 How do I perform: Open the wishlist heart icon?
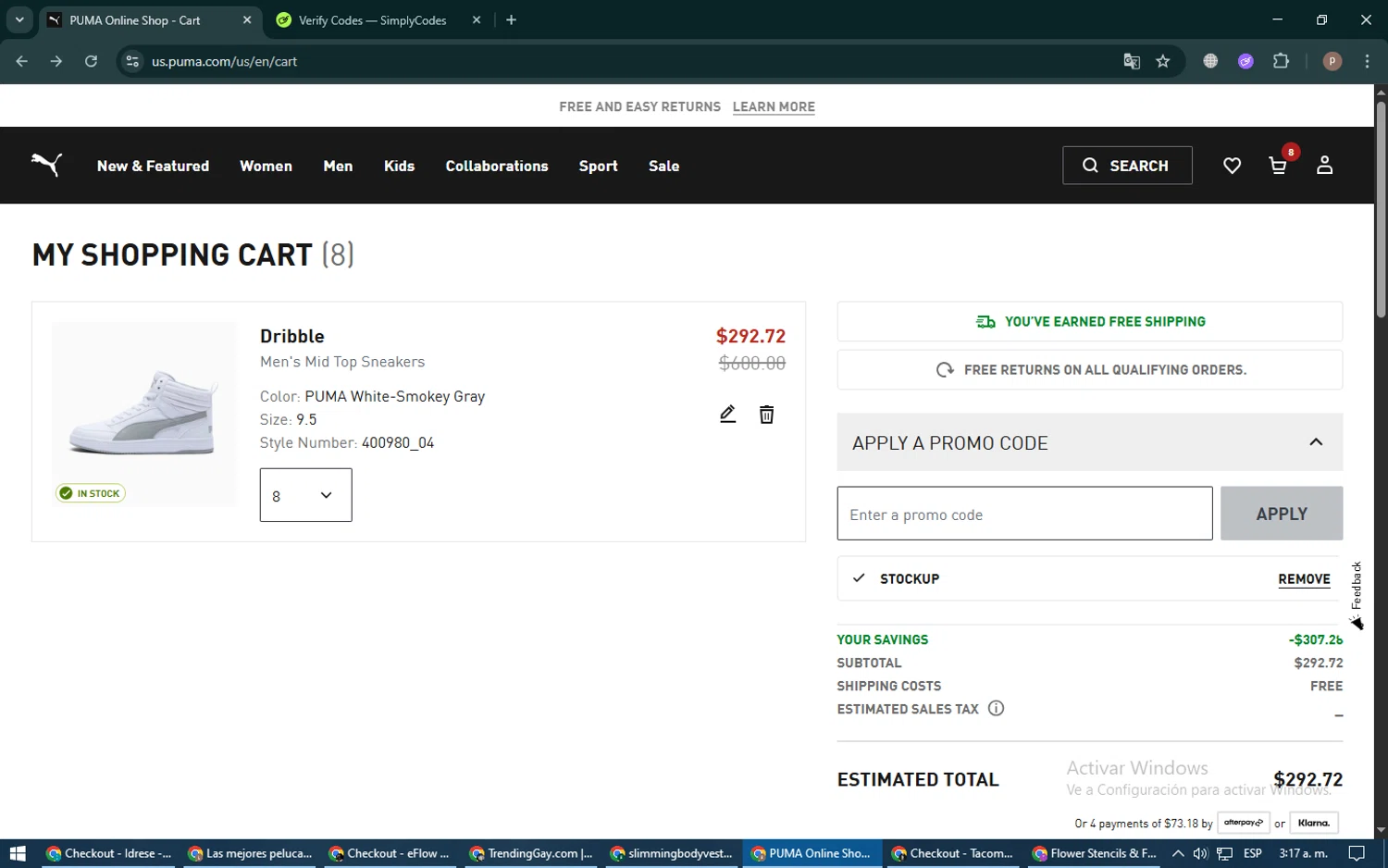pyautogui.click(x=1232, y=166)
